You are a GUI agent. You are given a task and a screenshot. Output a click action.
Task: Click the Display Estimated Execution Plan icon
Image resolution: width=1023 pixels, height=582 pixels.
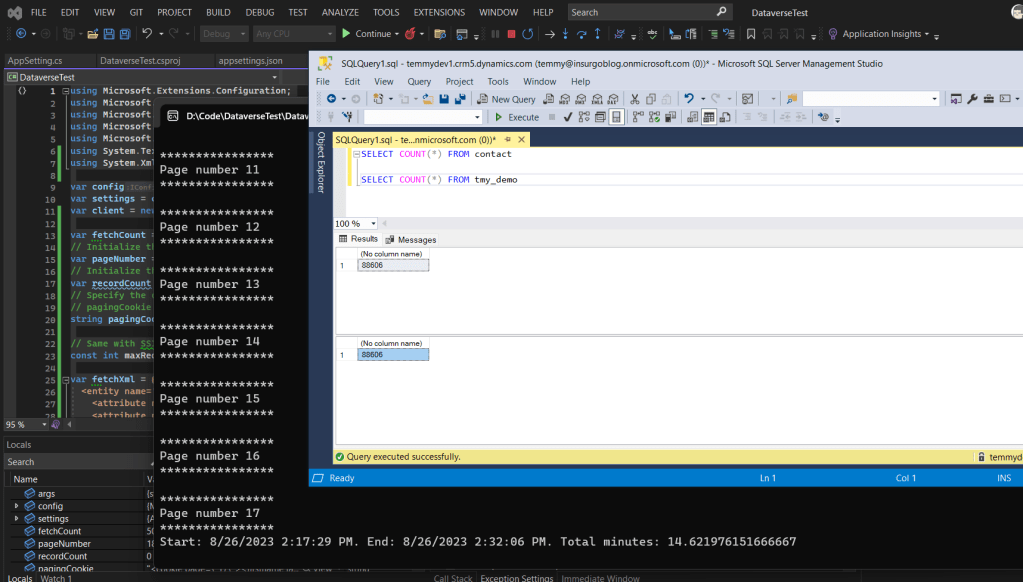pos(584,117)
